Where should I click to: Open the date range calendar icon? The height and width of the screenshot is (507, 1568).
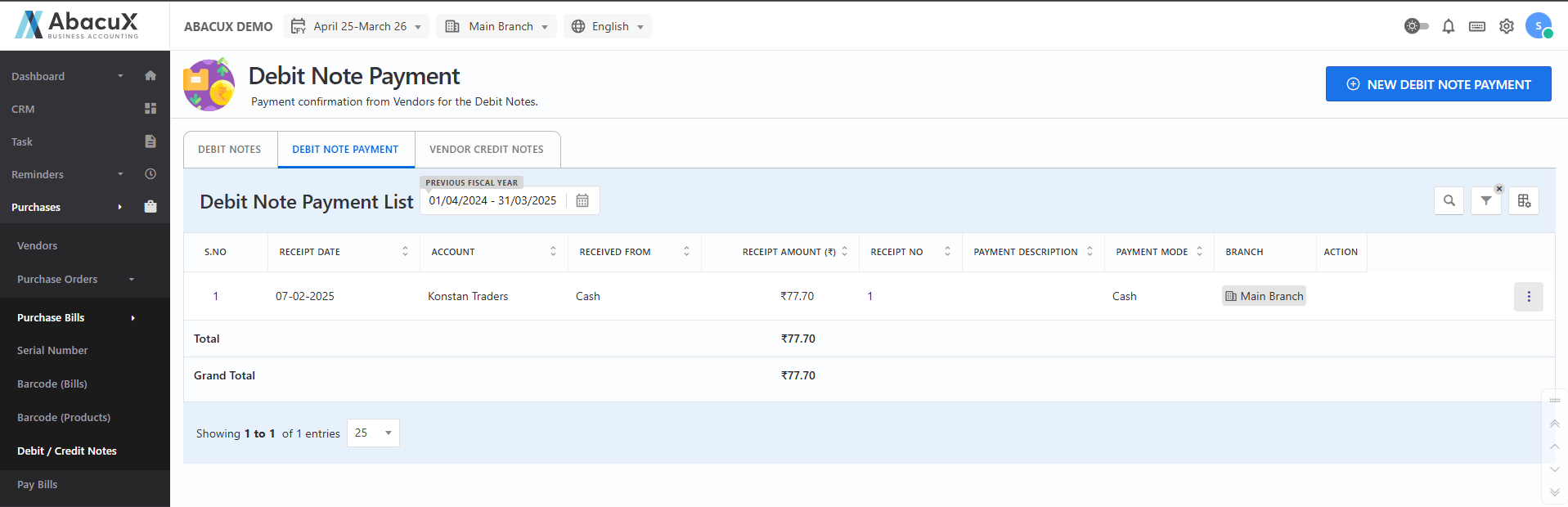tap(582, 200)
